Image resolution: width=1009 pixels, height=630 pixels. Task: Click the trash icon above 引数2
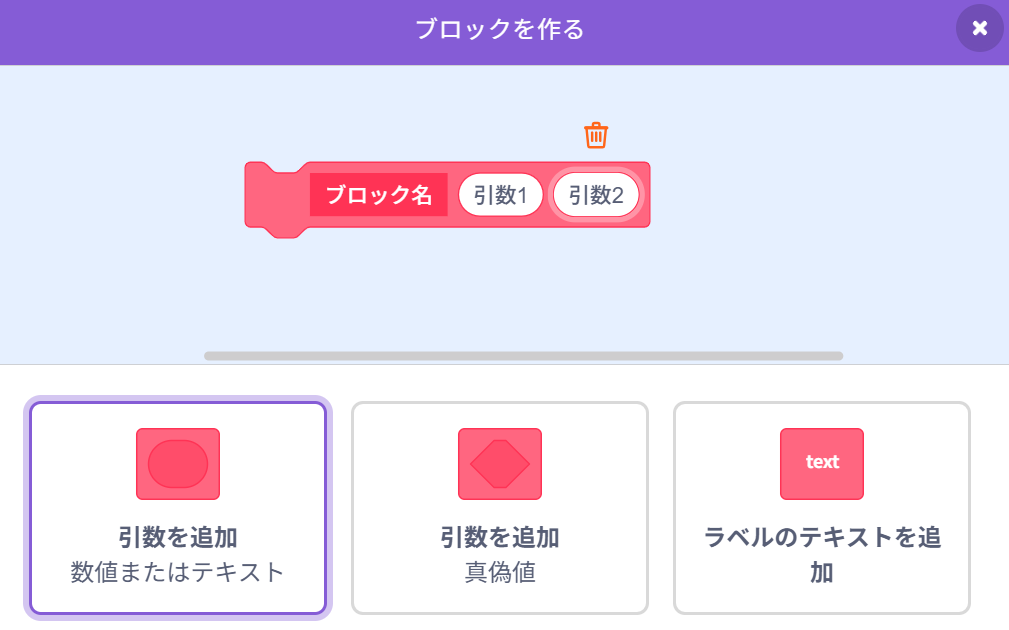pos(596,135)
